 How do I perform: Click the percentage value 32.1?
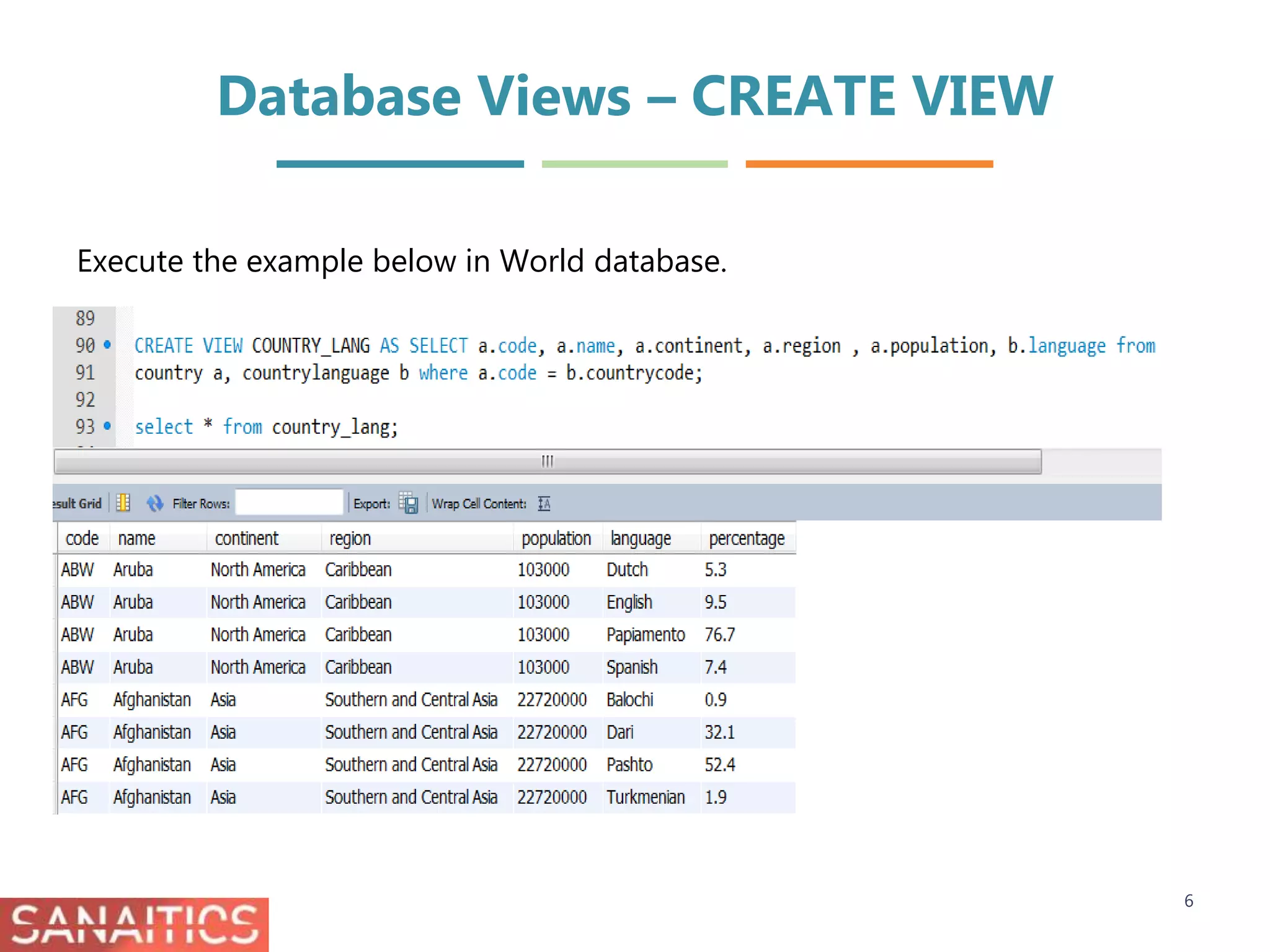pos(719,732)
